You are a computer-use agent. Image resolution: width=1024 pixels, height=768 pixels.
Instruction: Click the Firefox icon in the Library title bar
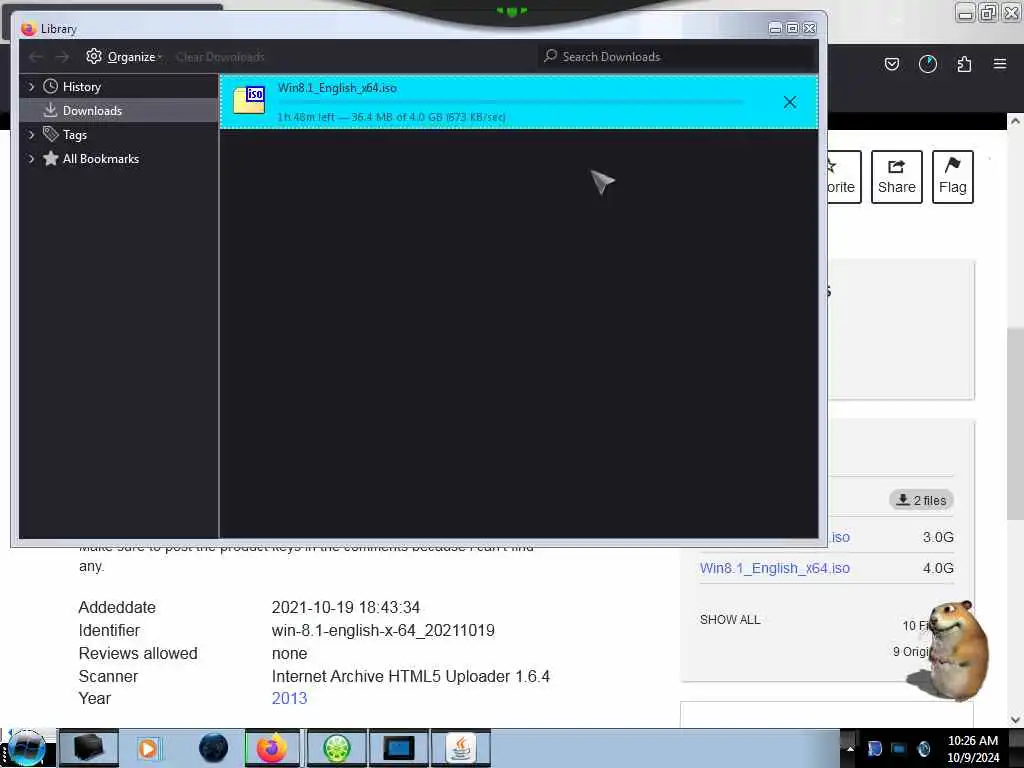[x=28, y=29]
